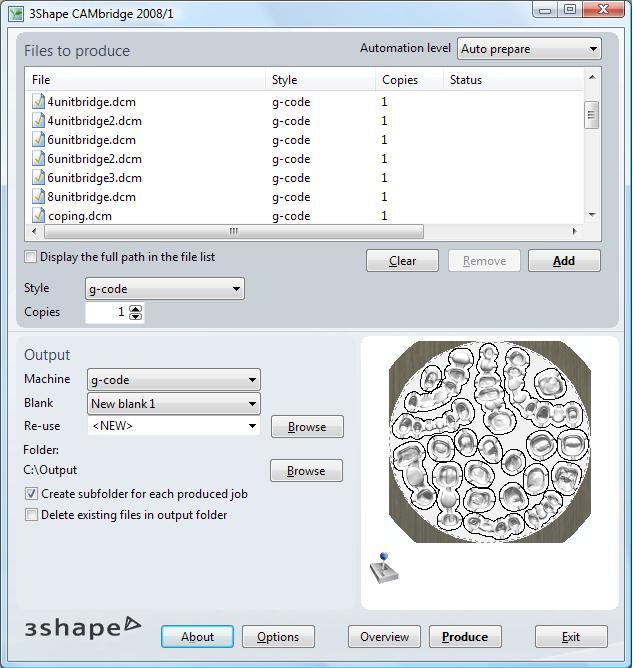The image size is (633, 668).
Task: Open the Automation level dropdown
Action: point(528,49)
